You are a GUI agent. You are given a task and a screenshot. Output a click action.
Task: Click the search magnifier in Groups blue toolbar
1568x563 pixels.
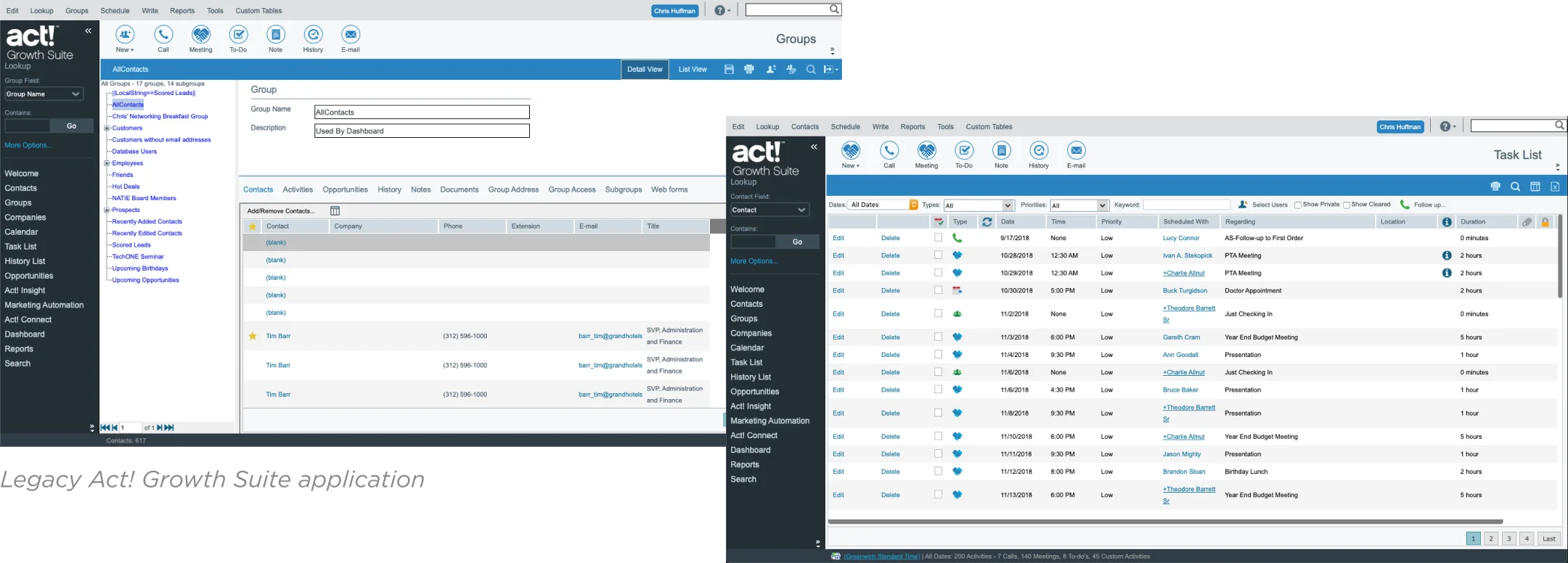(x=811, y=70)
